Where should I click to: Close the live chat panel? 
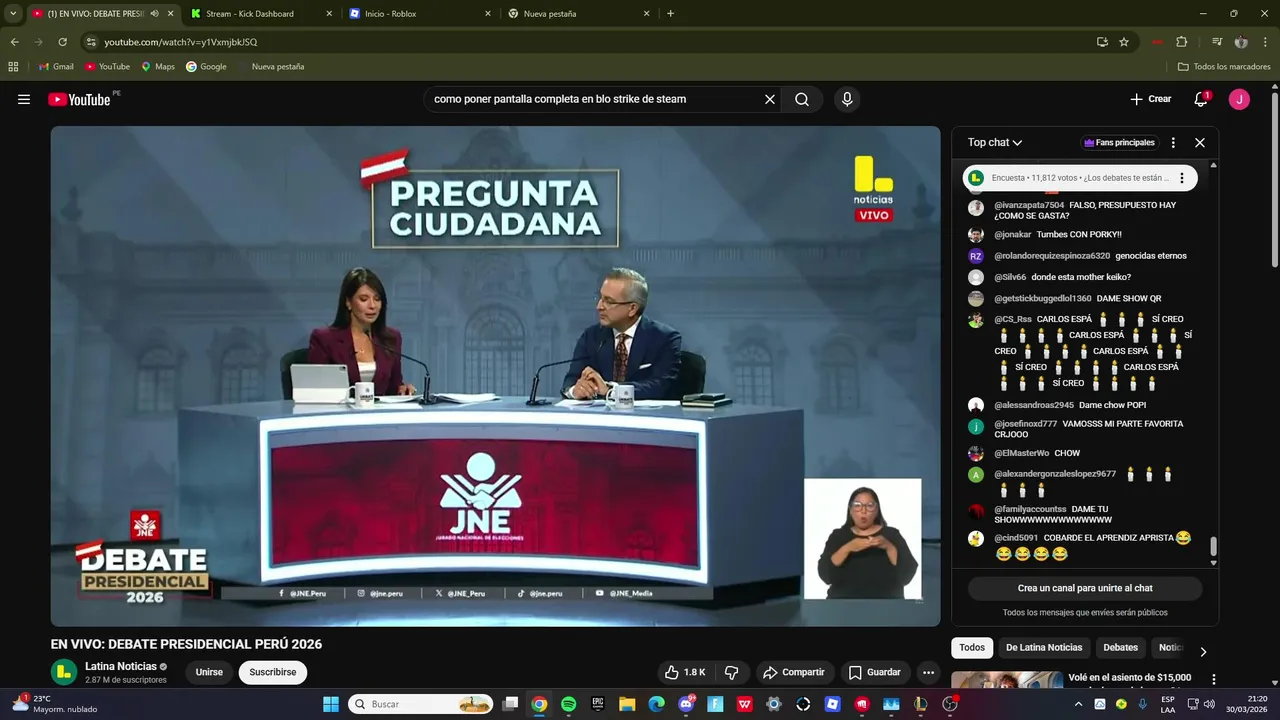point(1200,142)
